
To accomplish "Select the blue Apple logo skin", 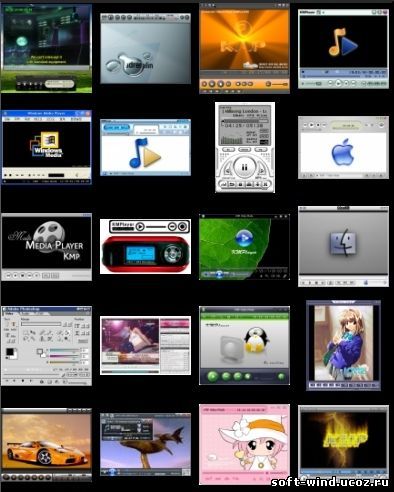I will point(343,147).
